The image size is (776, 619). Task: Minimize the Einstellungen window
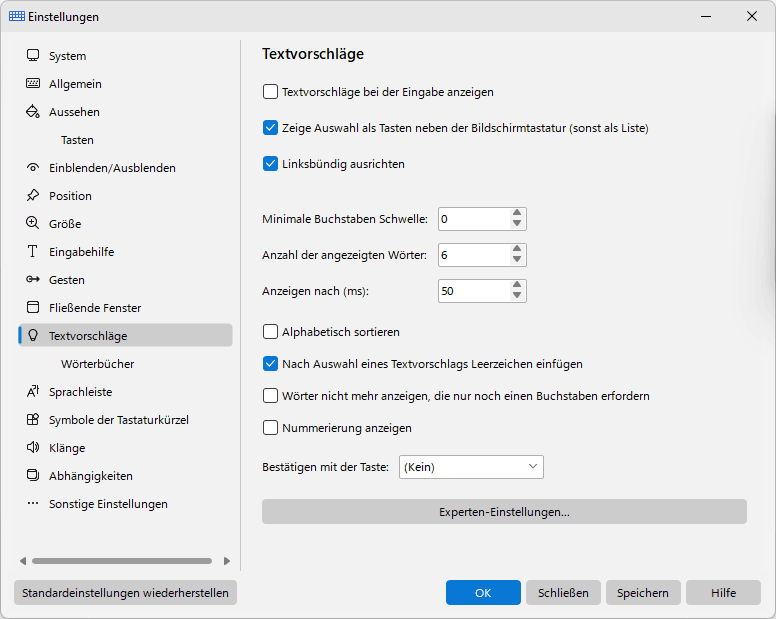706,16
